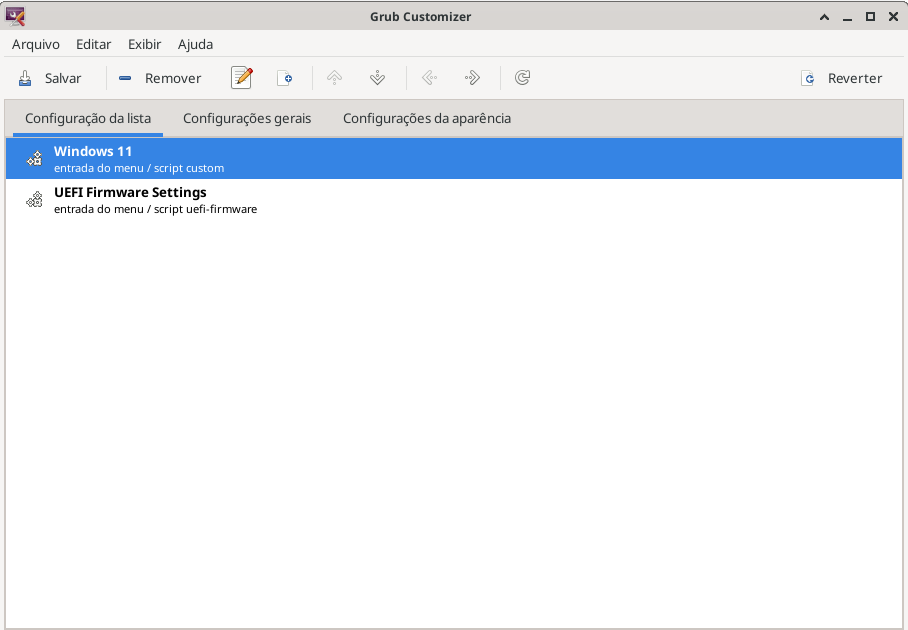The height and width of the screenshot is (630, 908).
Task: Click the Reverter button
Action: [x=841, y=78]
